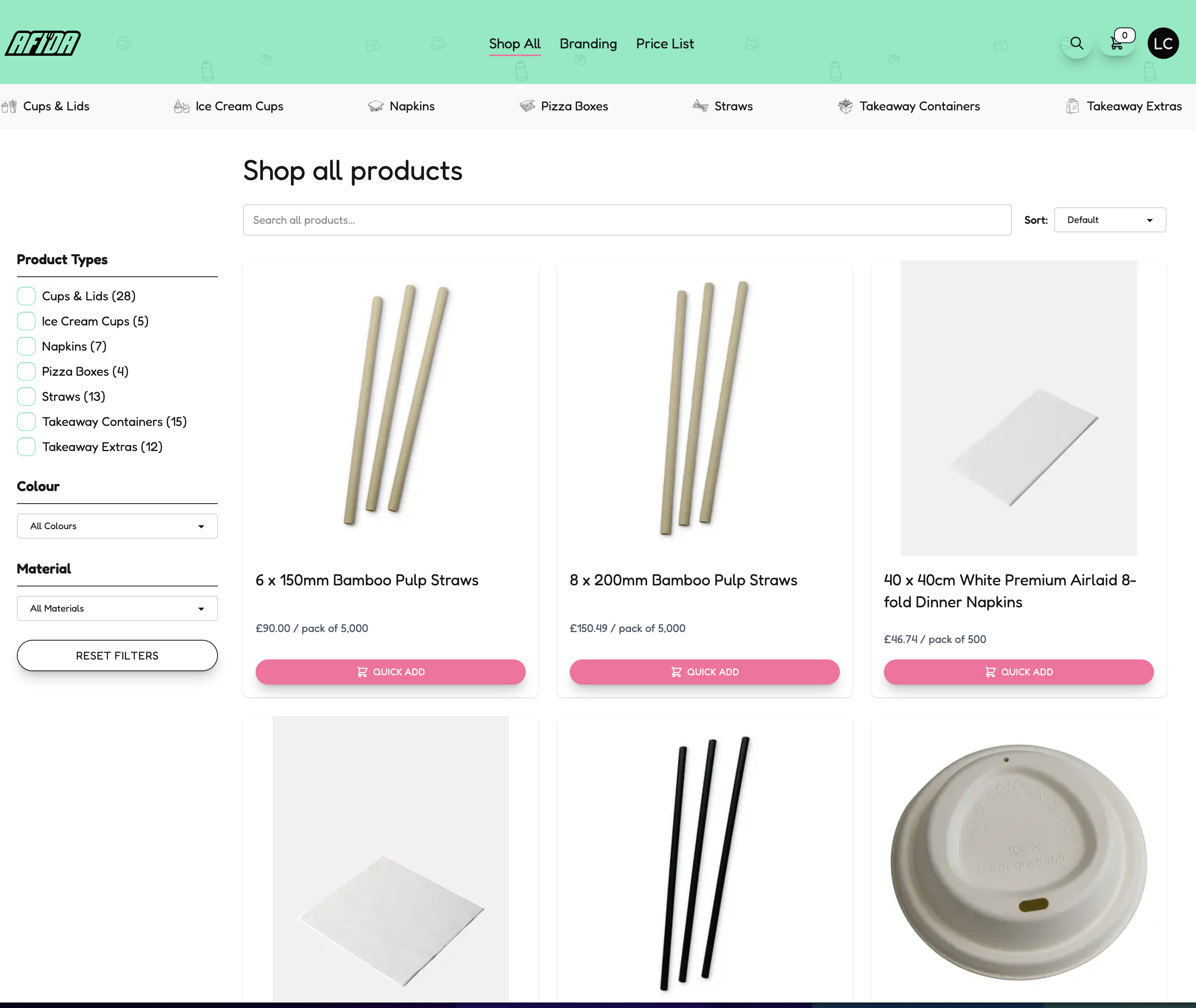
Task: Click the Ice Cream Cups category icon
Action: [x=181, y=106]
